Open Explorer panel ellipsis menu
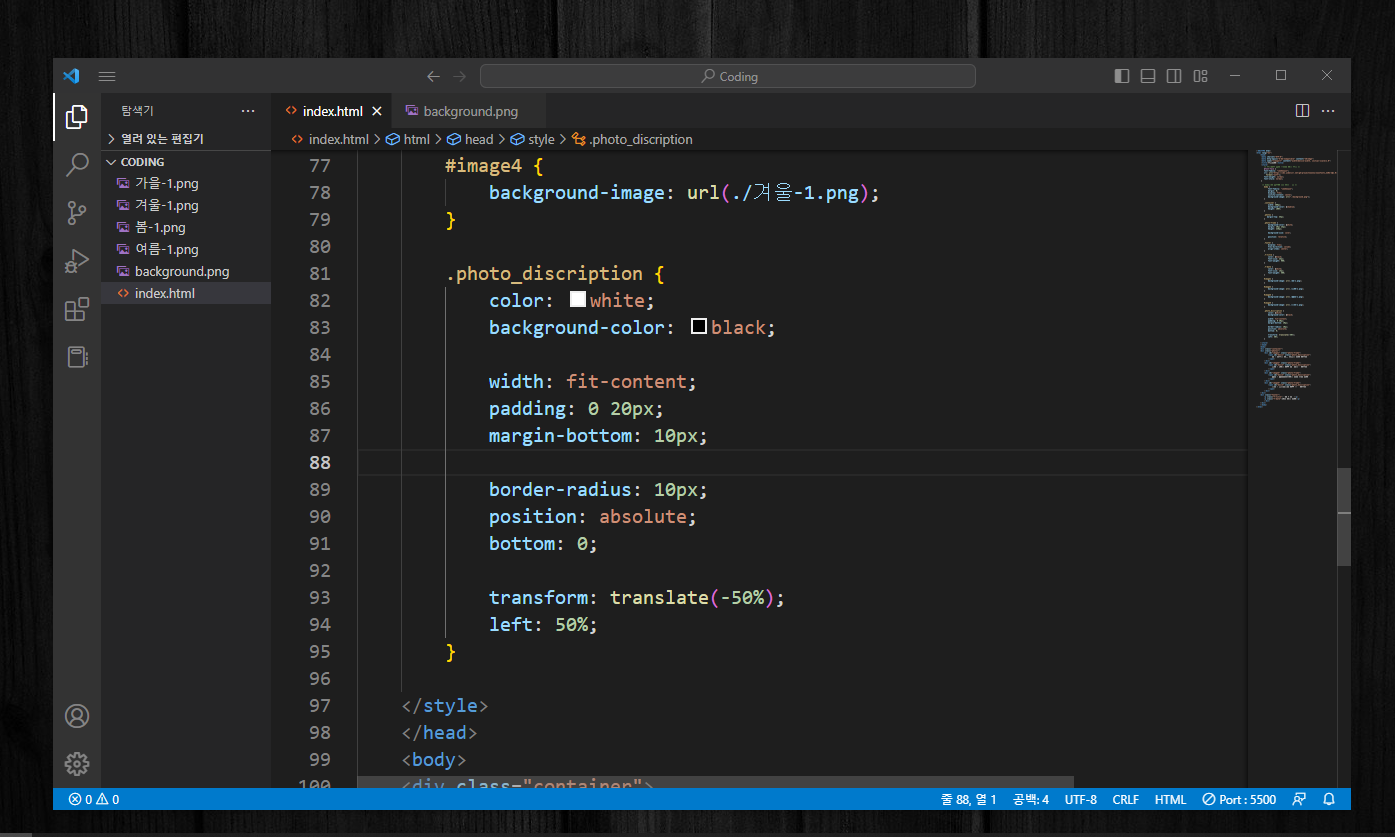 248,111
